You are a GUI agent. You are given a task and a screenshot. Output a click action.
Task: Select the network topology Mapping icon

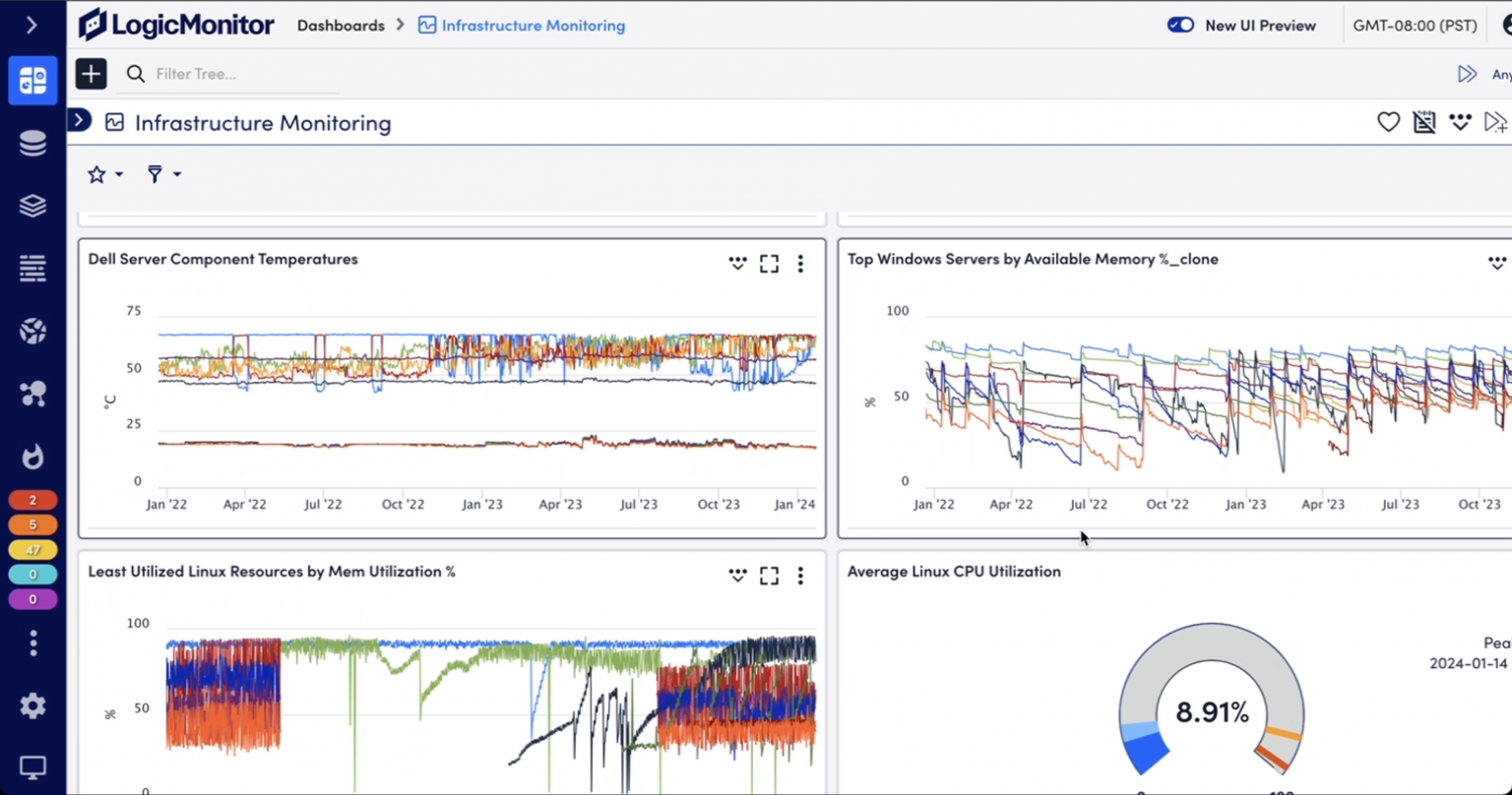coord(32,393)
